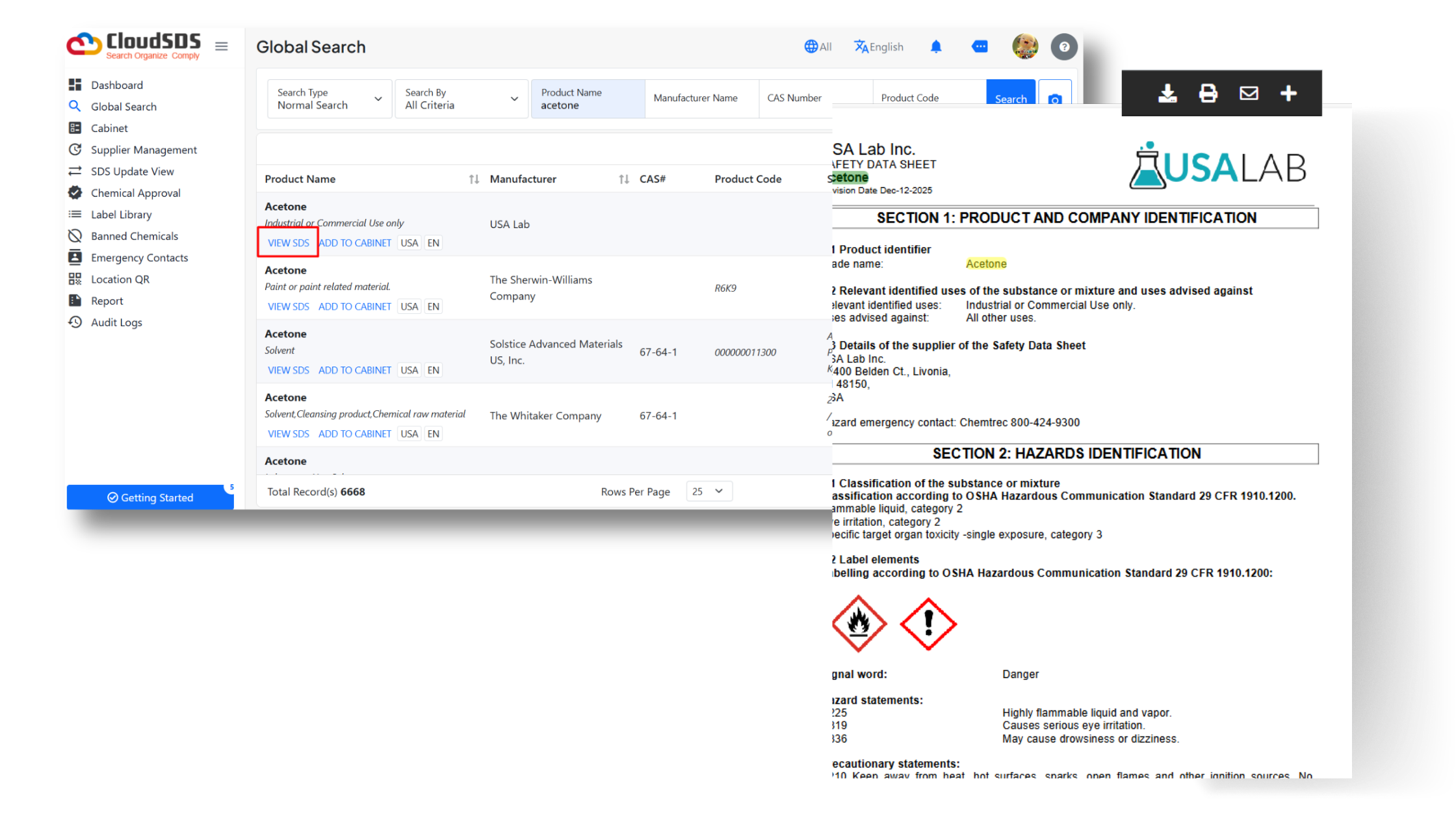Click the Supplier Management icon

tap(75, 149)
